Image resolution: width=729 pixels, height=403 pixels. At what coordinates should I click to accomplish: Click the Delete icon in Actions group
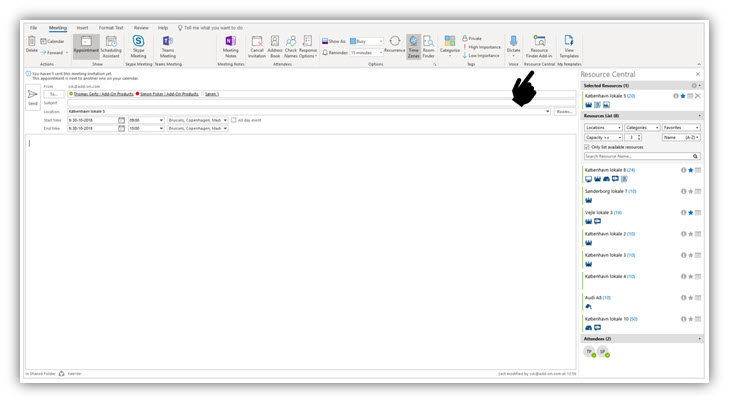click(32, 43)
